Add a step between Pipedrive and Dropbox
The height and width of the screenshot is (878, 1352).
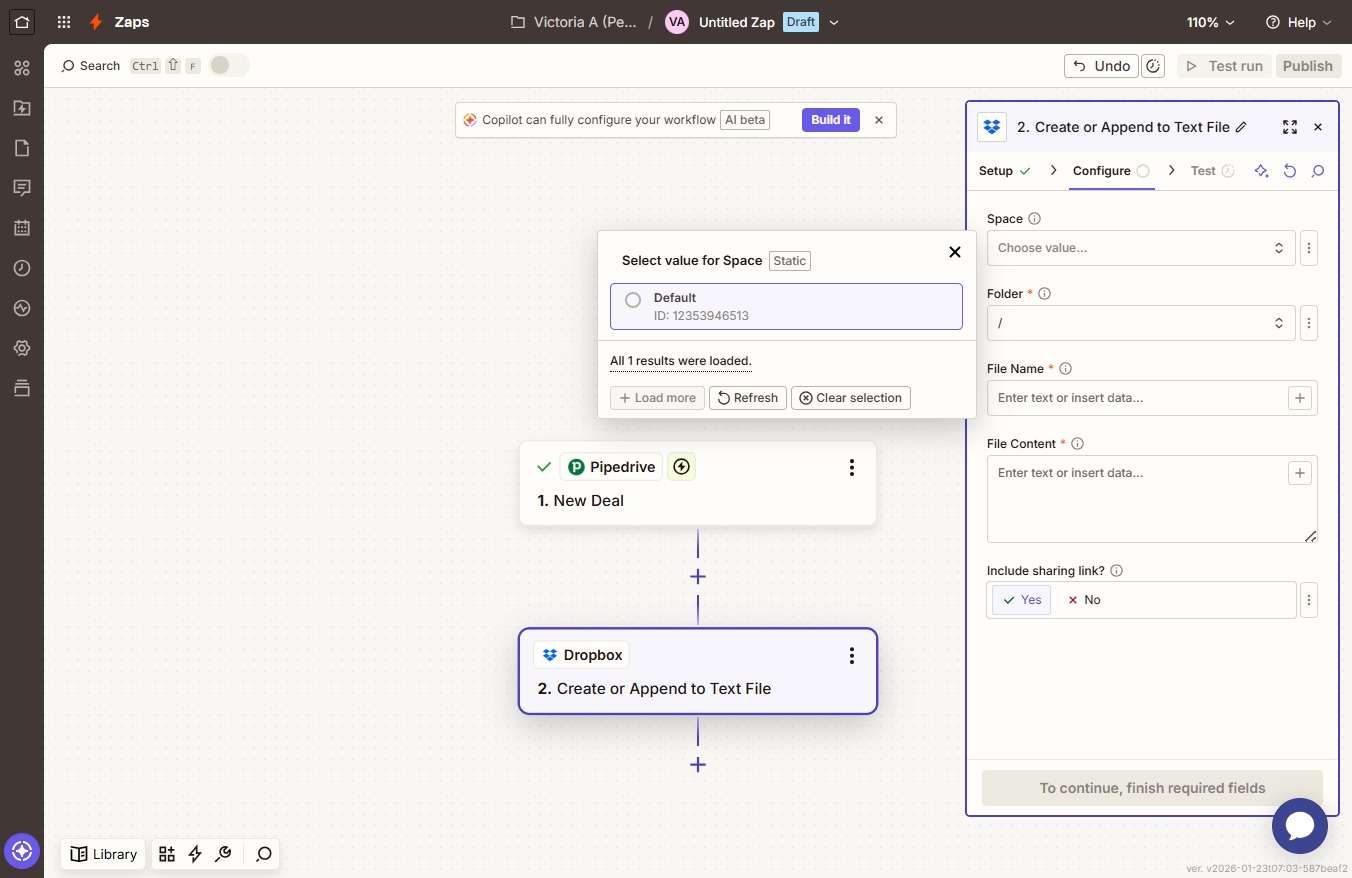[x=698, y=577]
